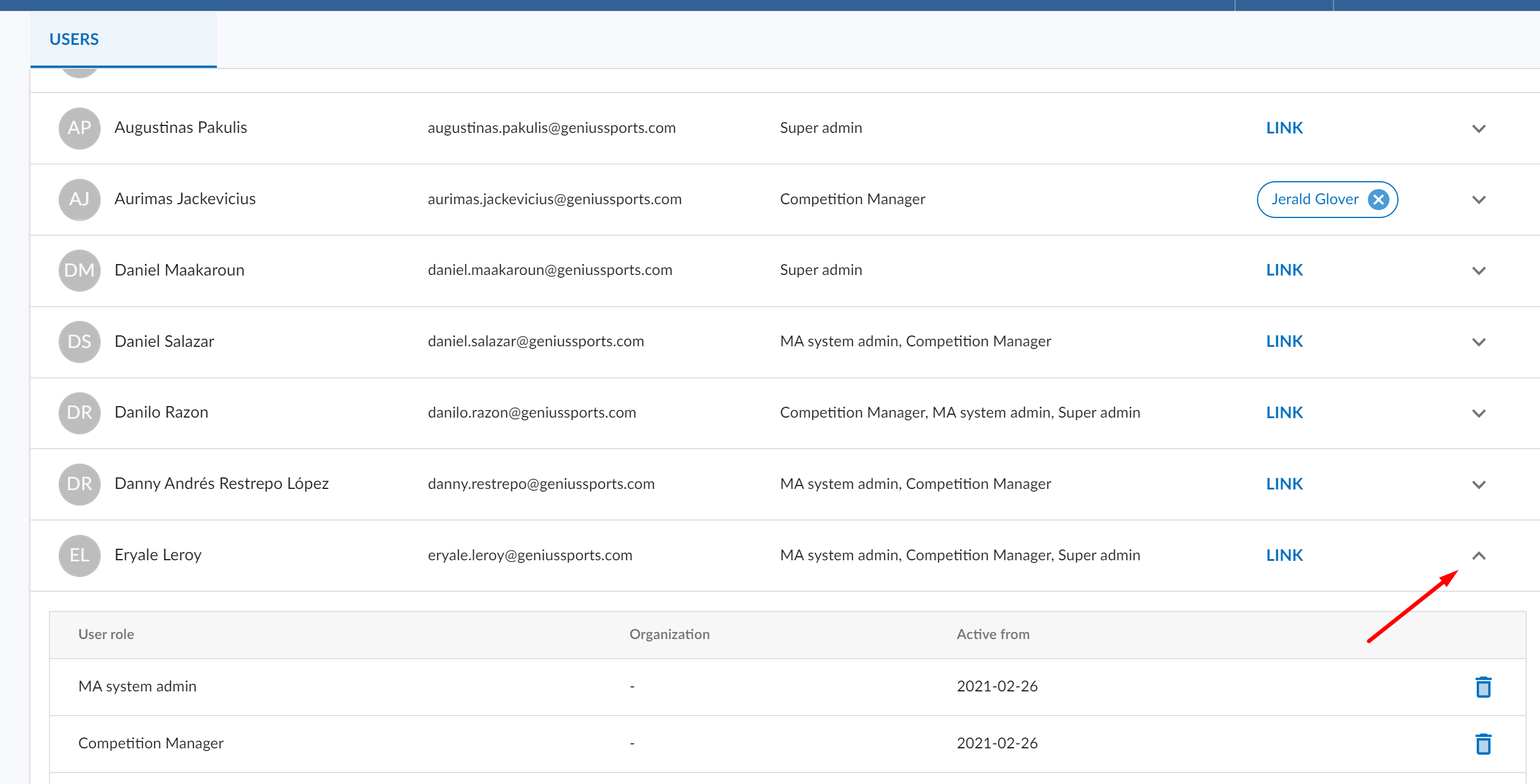This screenshot has height=784, width=1540.
Task: Remove Jerald Glover linked tag
Action: point(1378,199)
